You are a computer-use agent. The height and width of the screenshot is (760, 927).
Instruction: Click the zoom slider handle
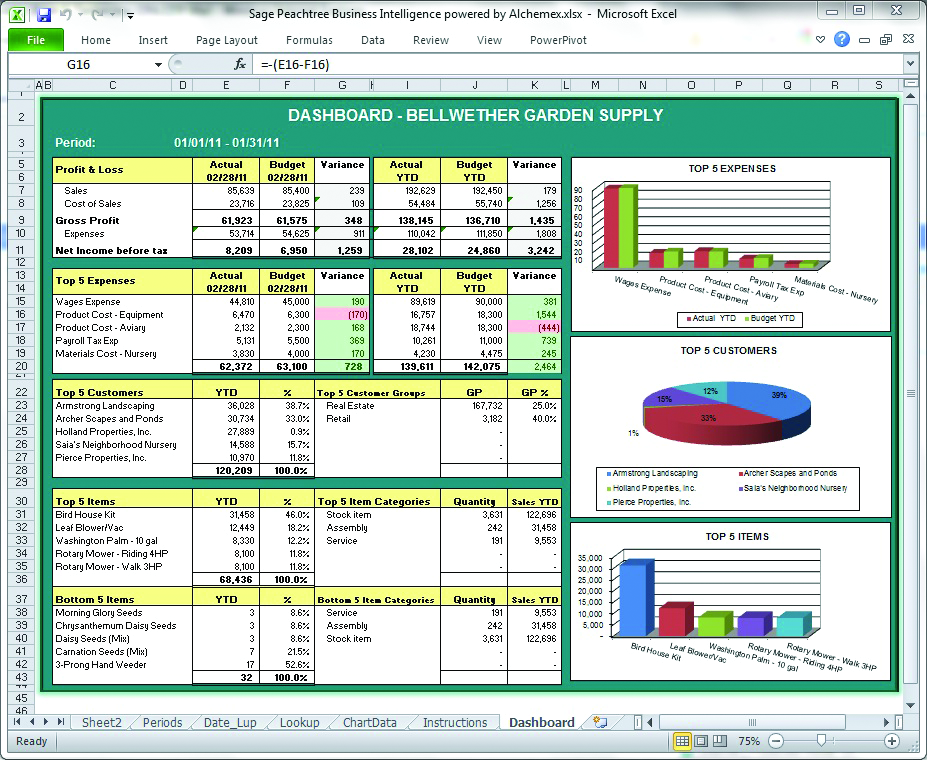click(821, 741)
